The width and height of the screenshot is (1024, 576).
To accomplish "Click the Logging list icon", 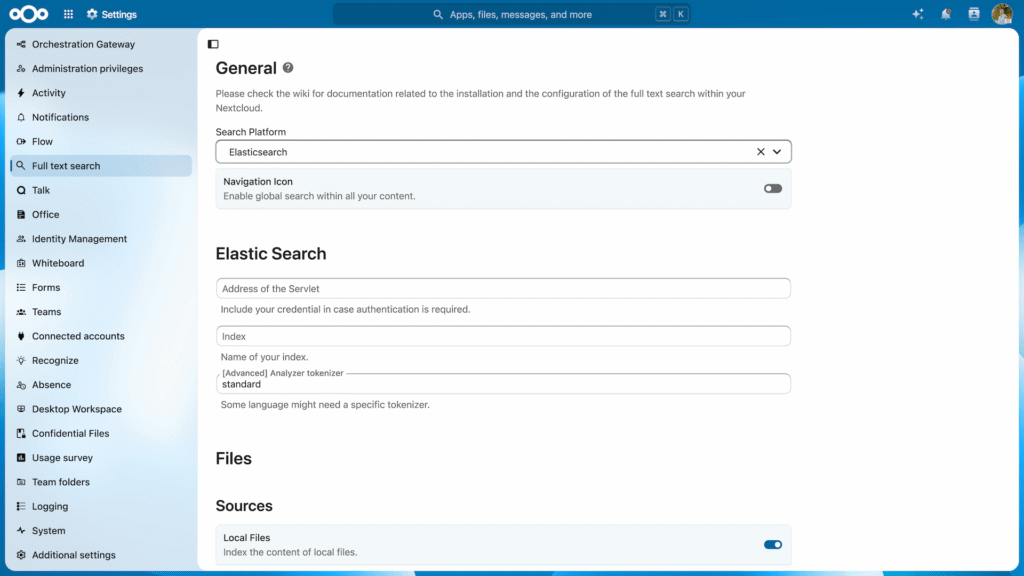I will pyautogui.click(x=21, y=507).
